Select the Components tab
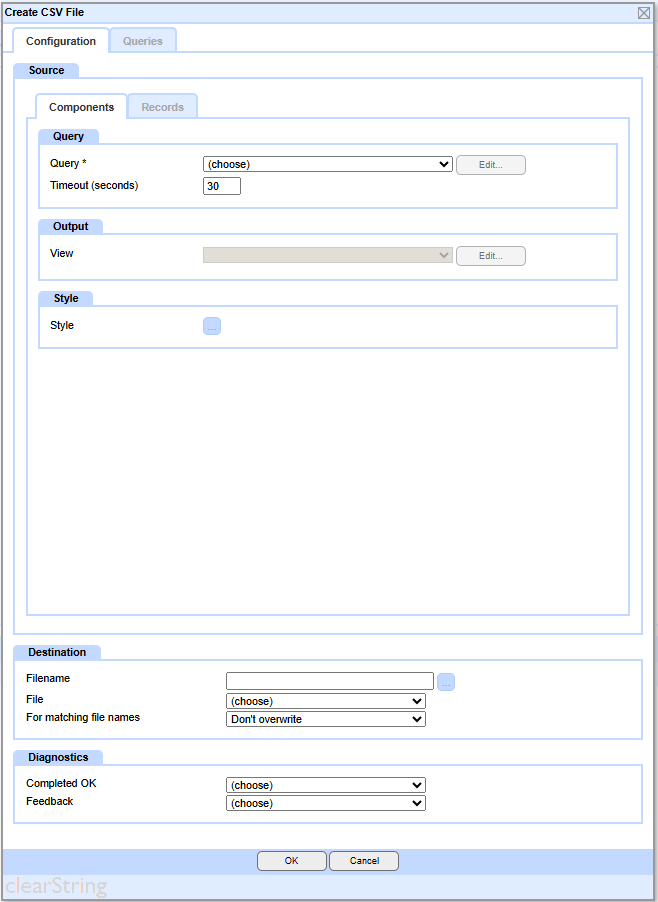Viewport: 658px width, 902px height. click(81, 107)
